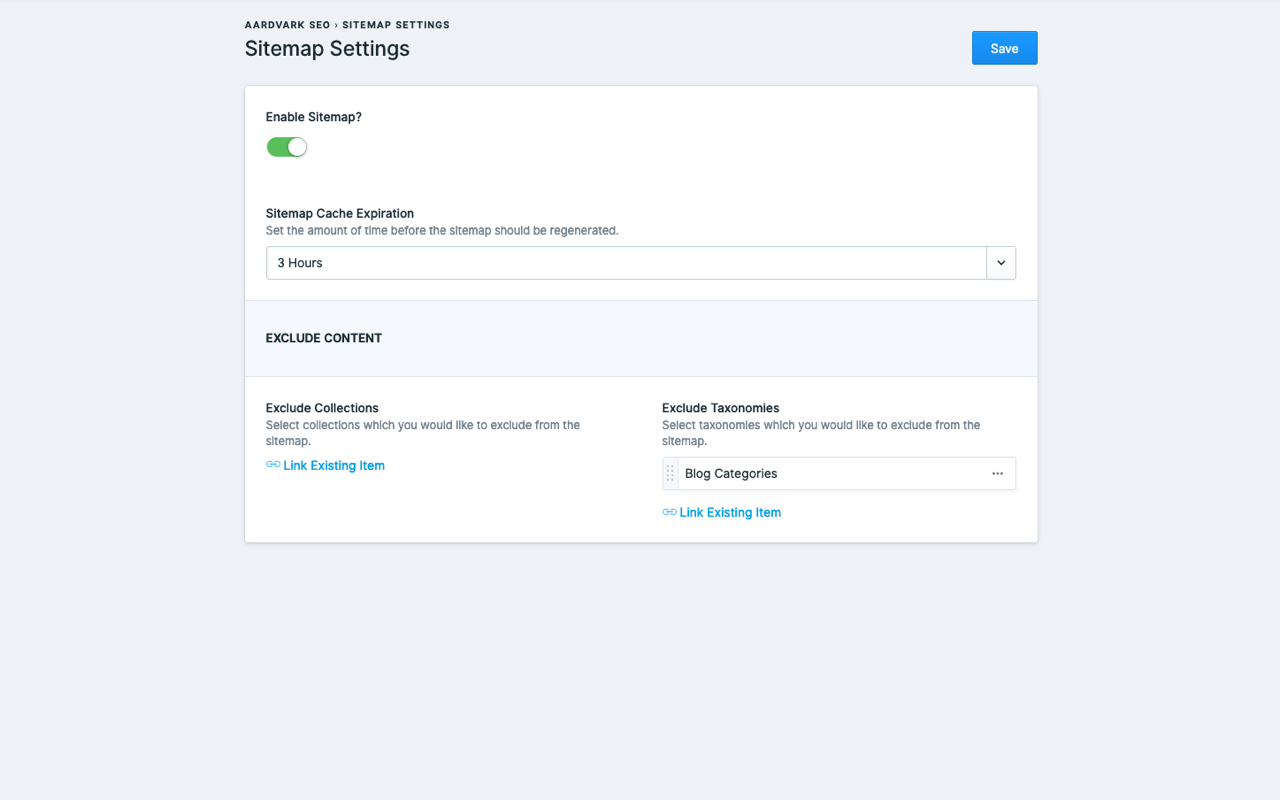Screen dimensions: 1280x800
Task: Open the Blog Categories taxonomy item
Action: tap(731, 474)
